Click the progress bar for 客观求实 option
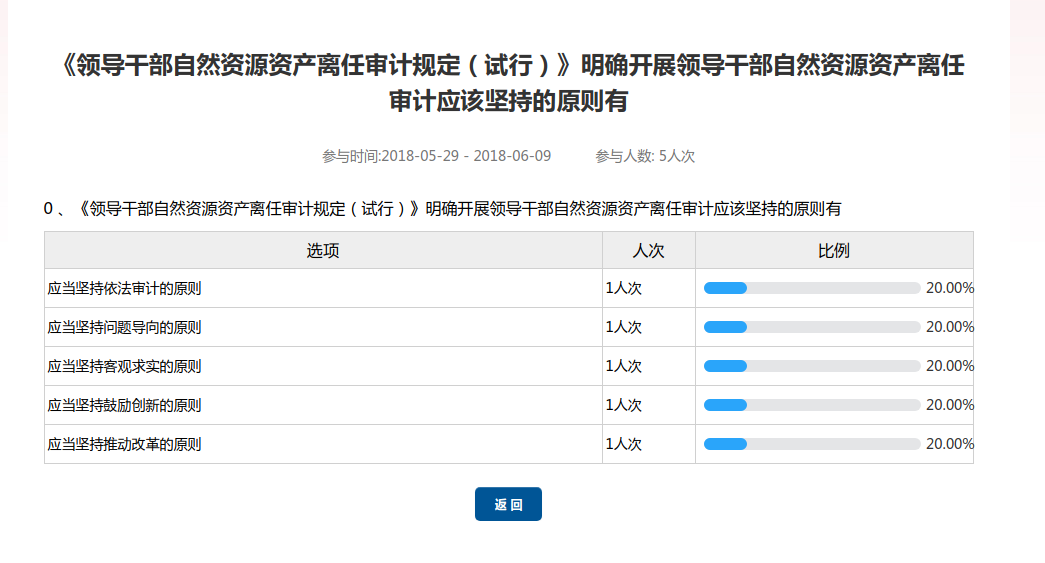This screenshot has height=563, width=1045. (x=811, y=366)
